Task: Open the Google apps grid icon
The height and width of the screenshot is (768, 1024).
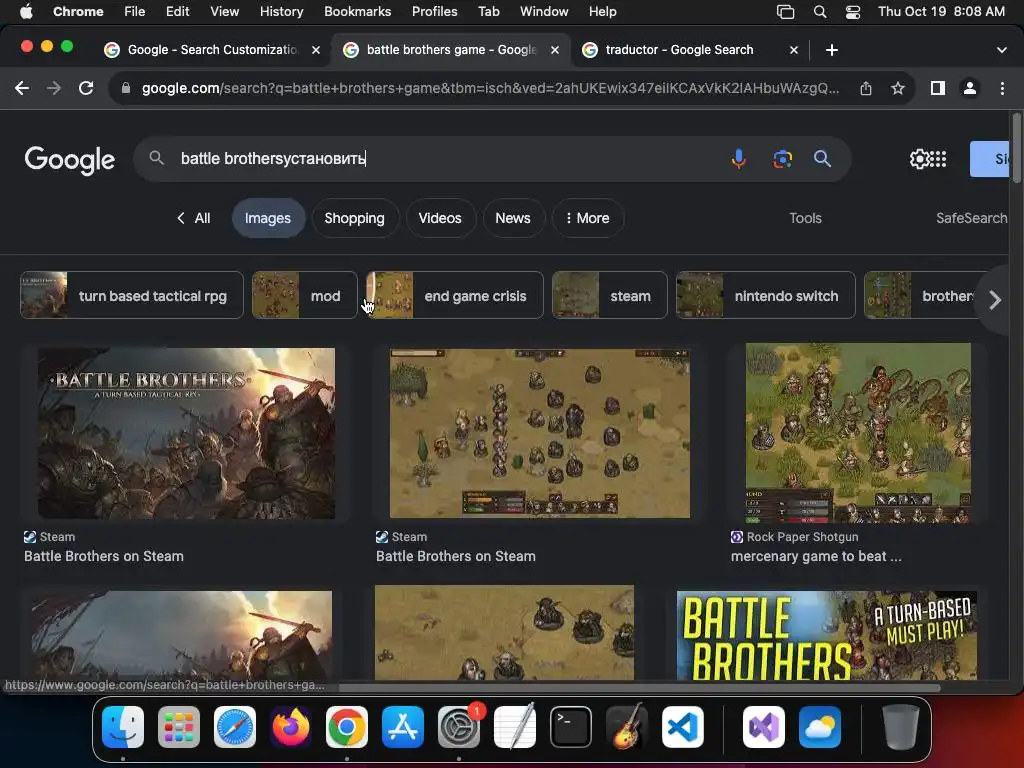Action: tap(938, 159)
